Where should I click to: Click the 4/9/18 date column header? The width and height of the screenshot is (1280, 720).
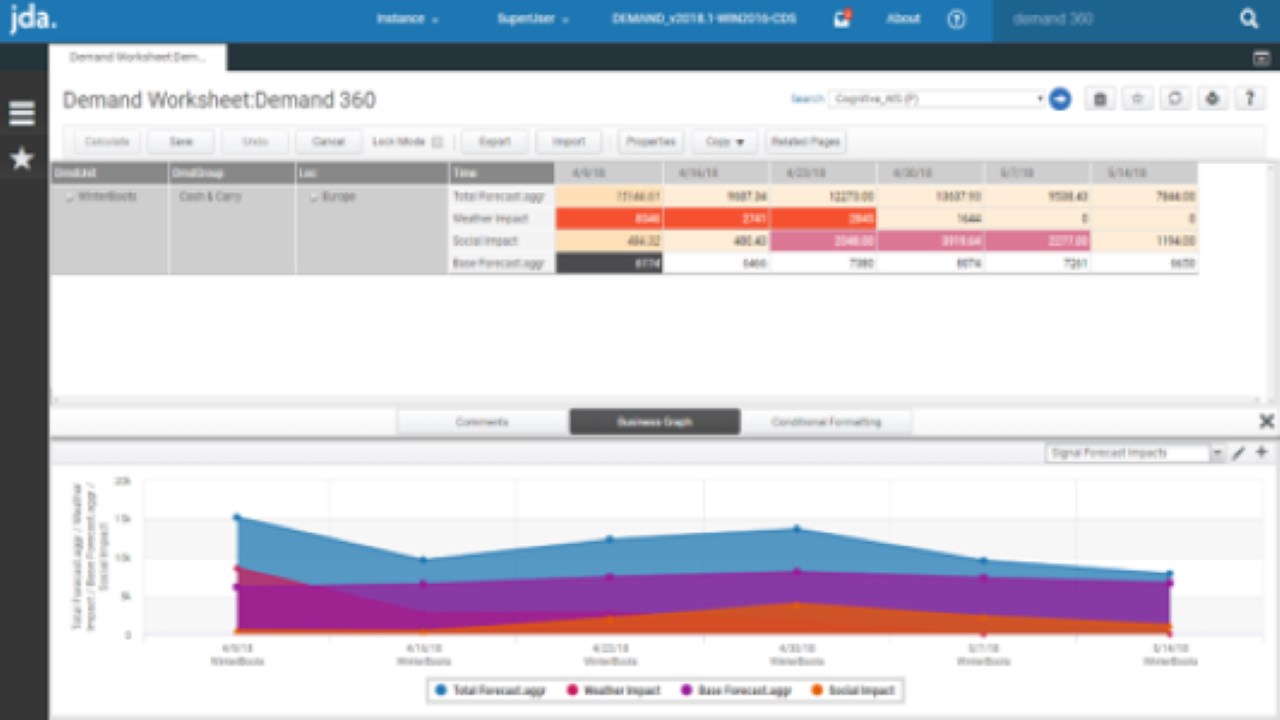(x=608, y=173)
